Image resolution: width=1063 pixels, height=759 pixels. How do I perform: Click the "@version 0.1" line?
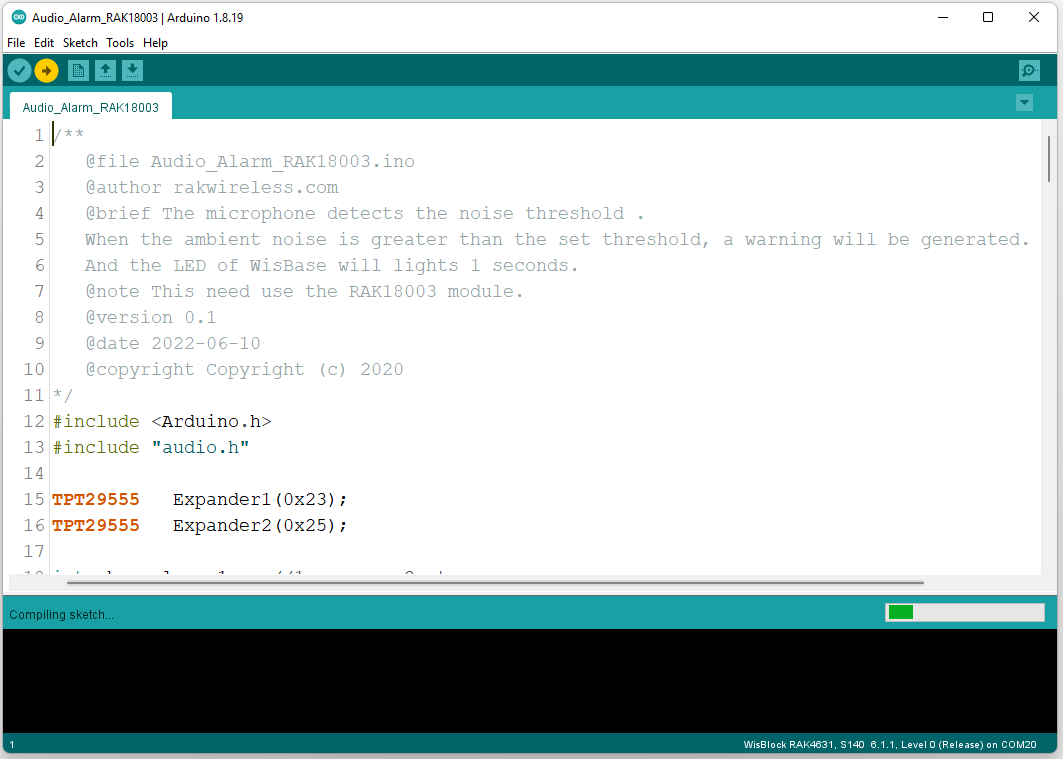151,317
